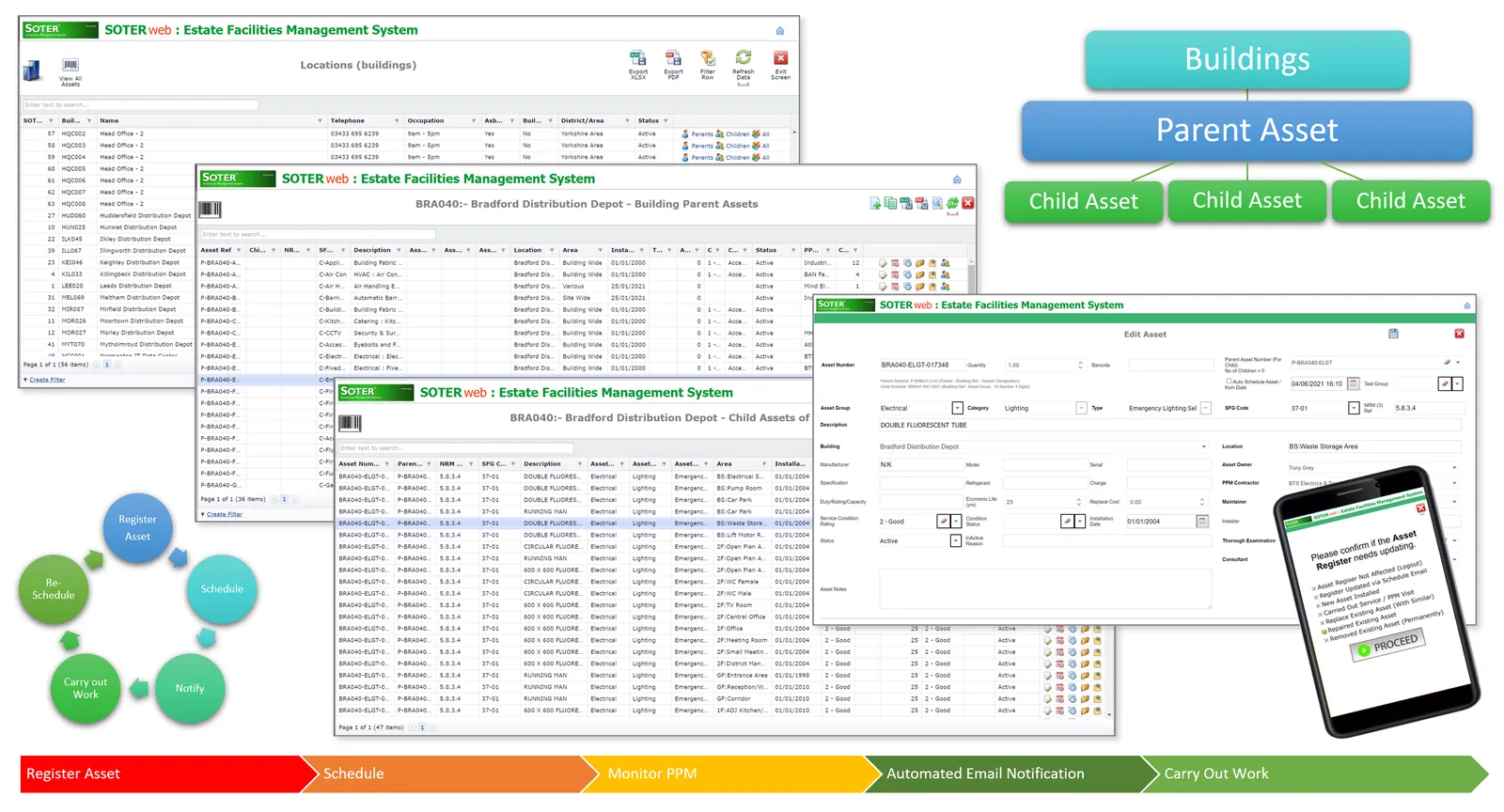Screen dimensions: 1504x812
Task: Open Service Condition Rating dropdown arrow
Action: point(956,521)
